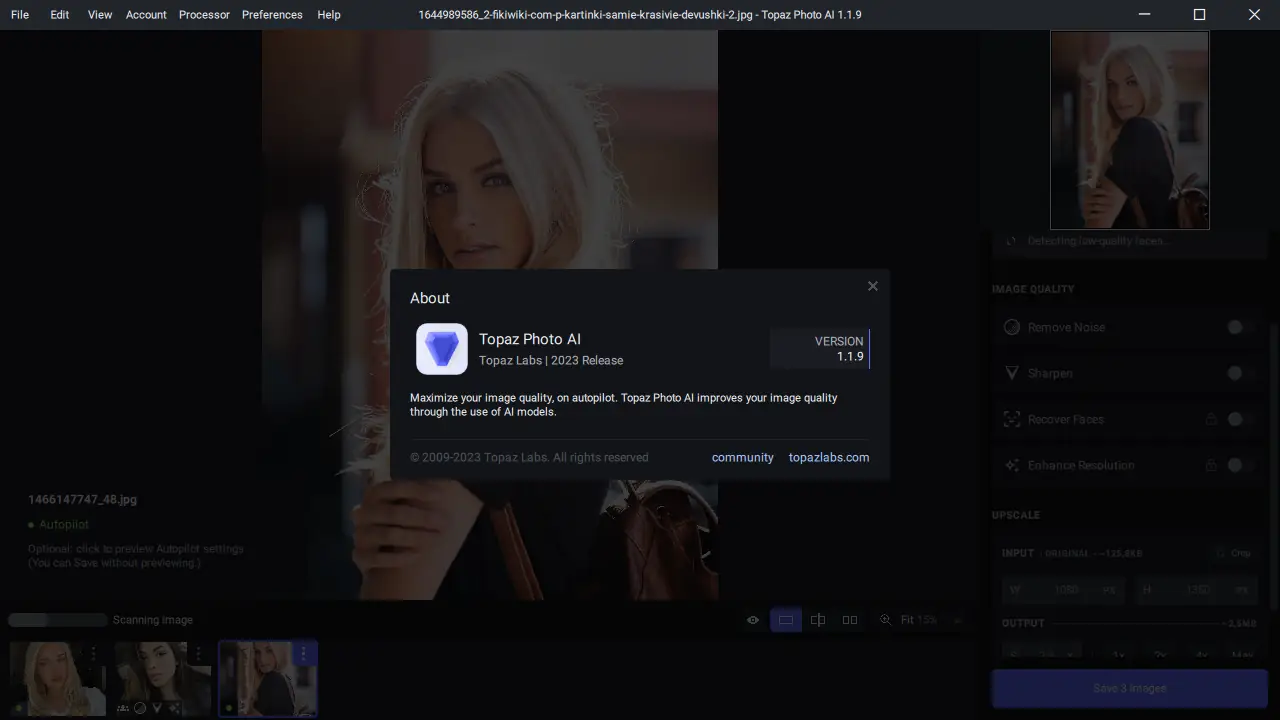Screen dimensions: 1280x720
Task: Select the side-by-side view layout icon
Action: (x=850, y=620)
